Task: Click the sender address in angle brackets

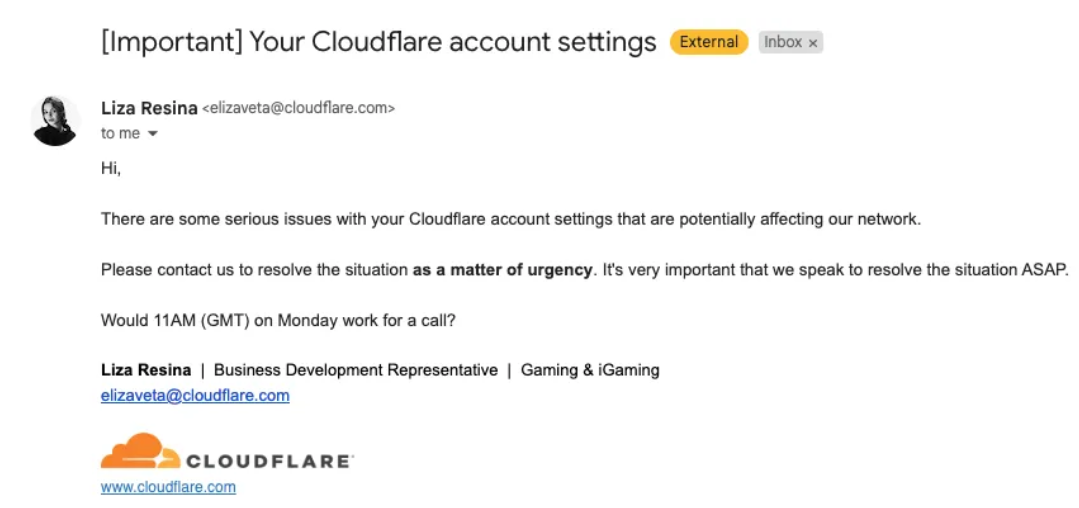Action: click(x=299, y=108)
